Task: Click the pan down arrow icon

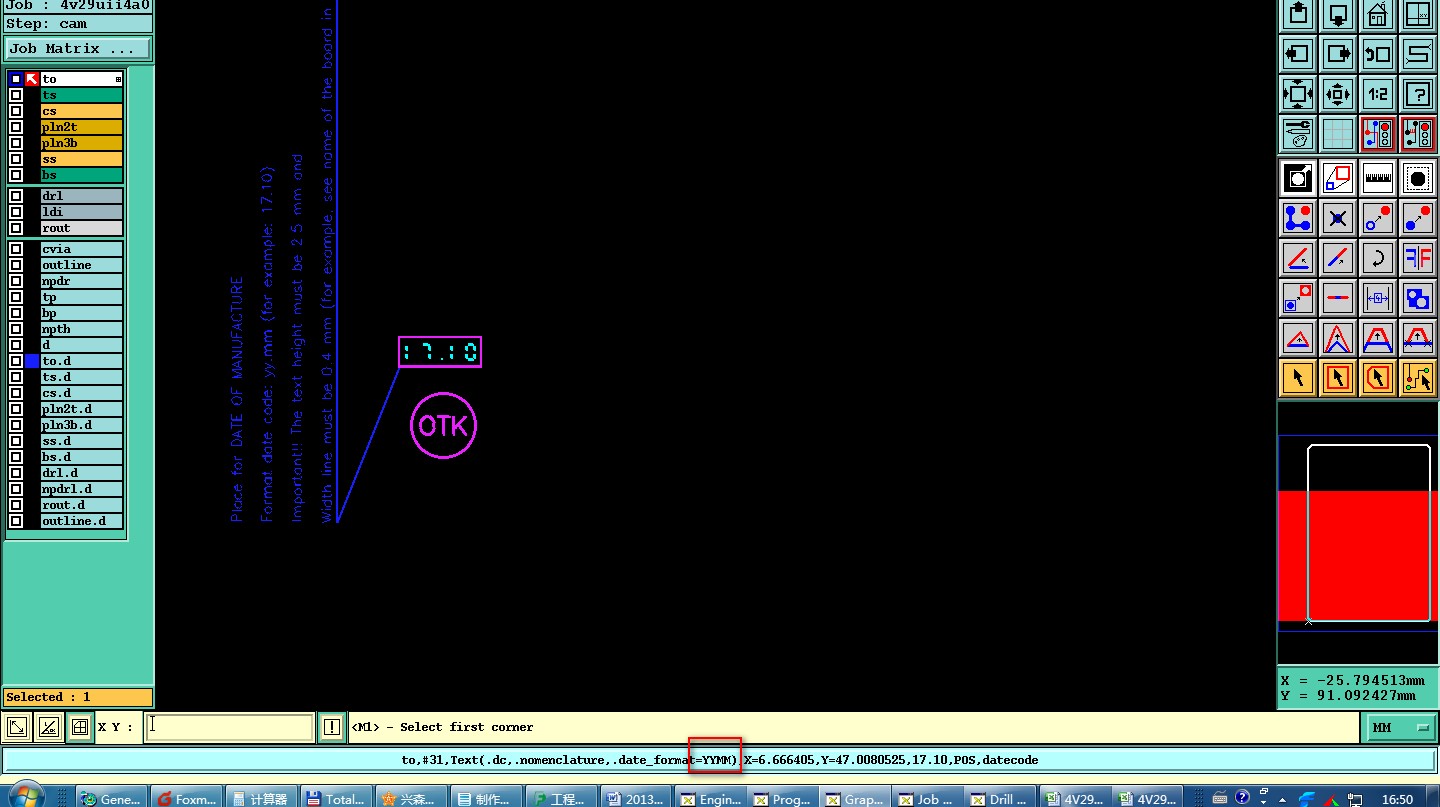Action: point(1338,14)
